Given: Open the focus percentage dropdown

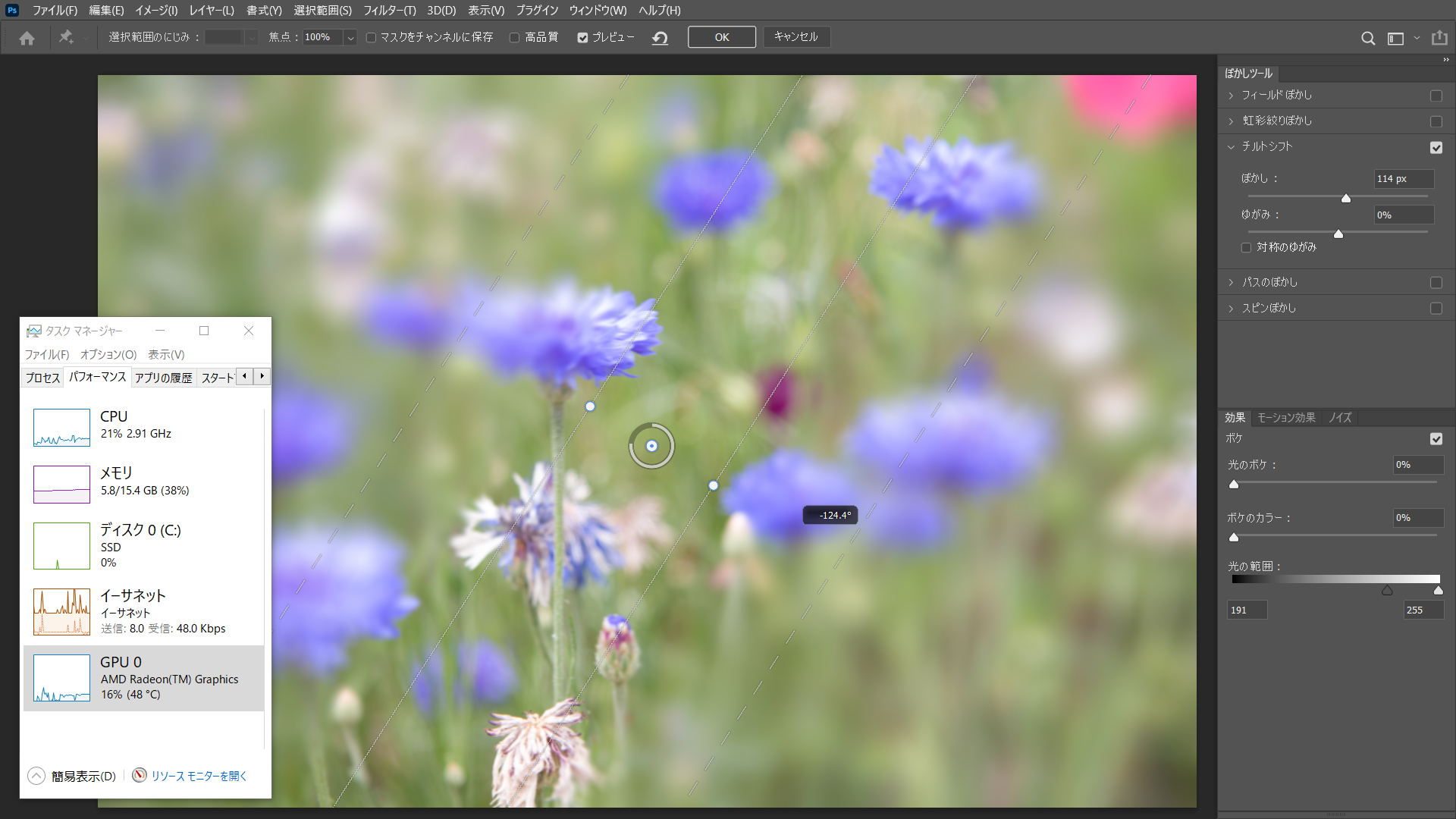Looking at the screenshot, I should click(350, 37).
